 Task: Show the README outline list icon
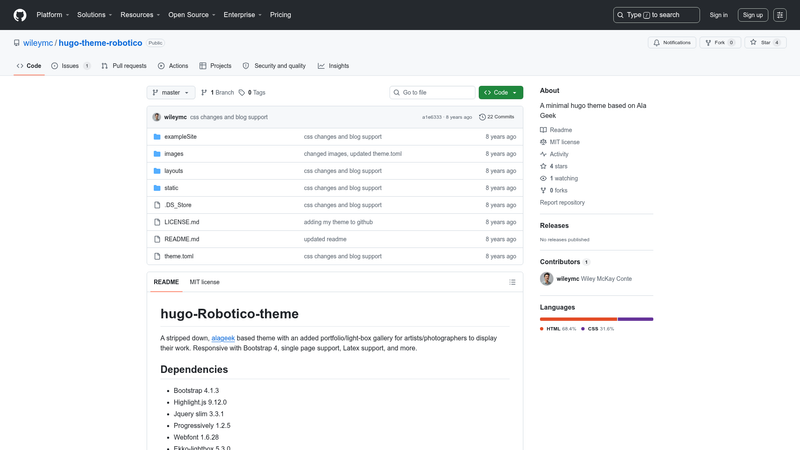(x=512, y=282)
